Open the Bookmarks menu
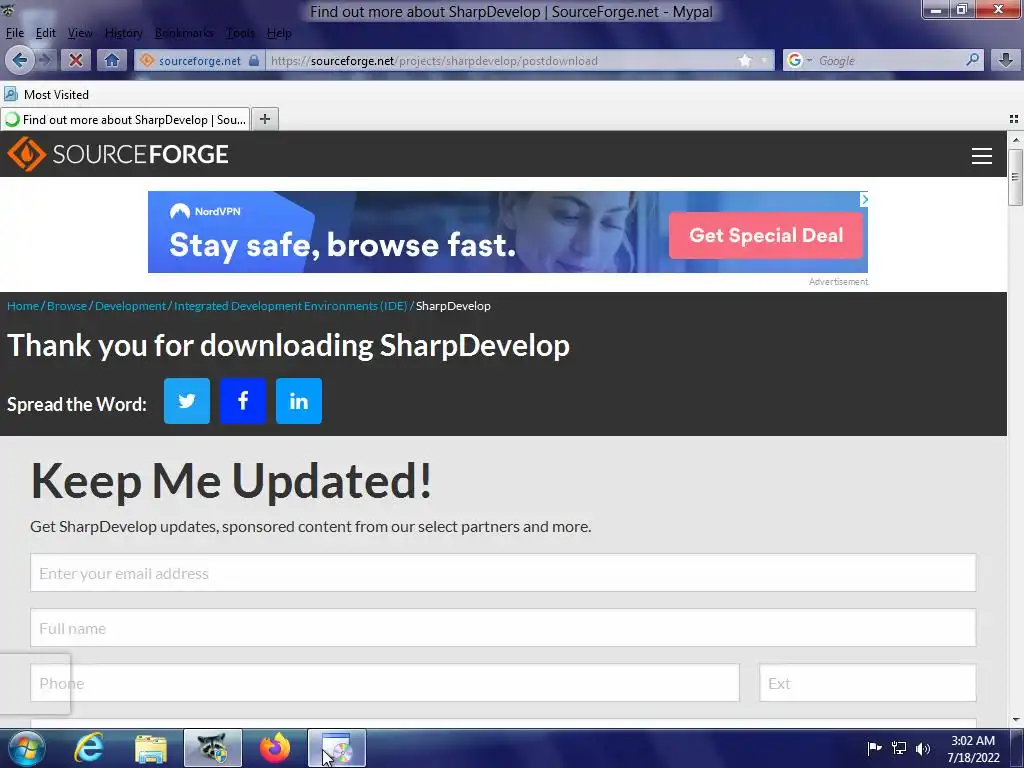The image size is (1024, 768). click(x=184, y=33)
